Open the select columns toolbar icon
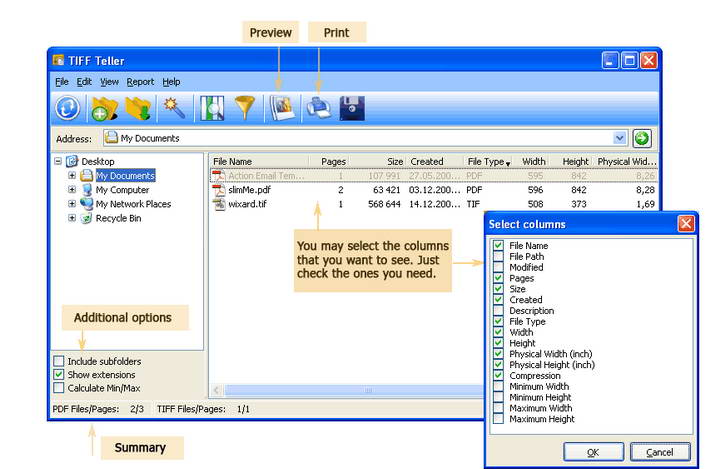The width and height of the screenshot is (710, 469). click(212, 109)
